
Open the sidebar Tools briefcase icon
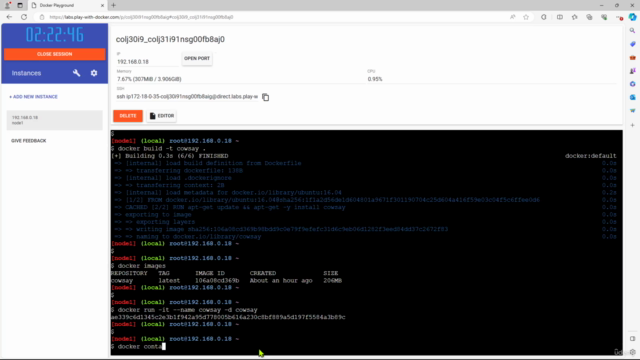(x=633, y=58)
